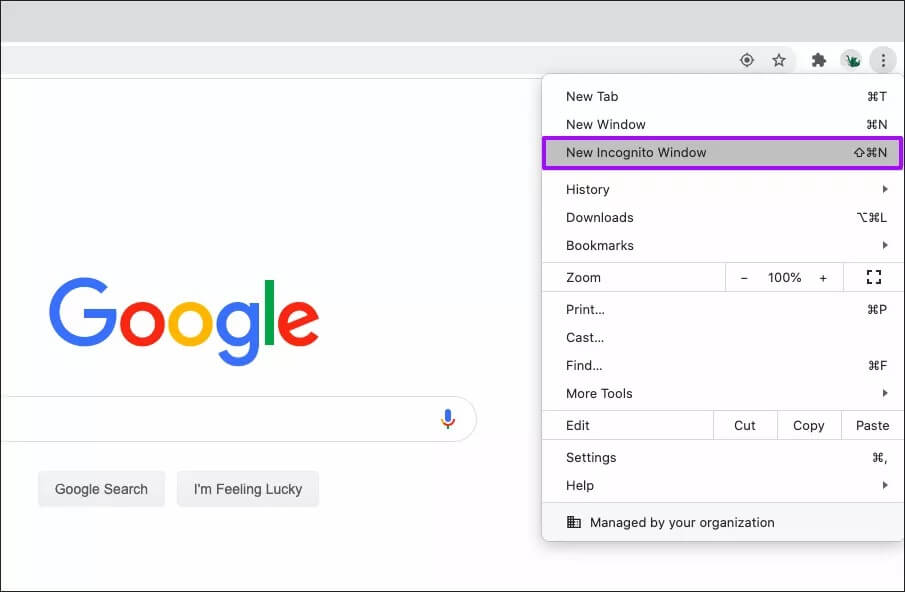Click the microphone voice search icon

(448, 419)
